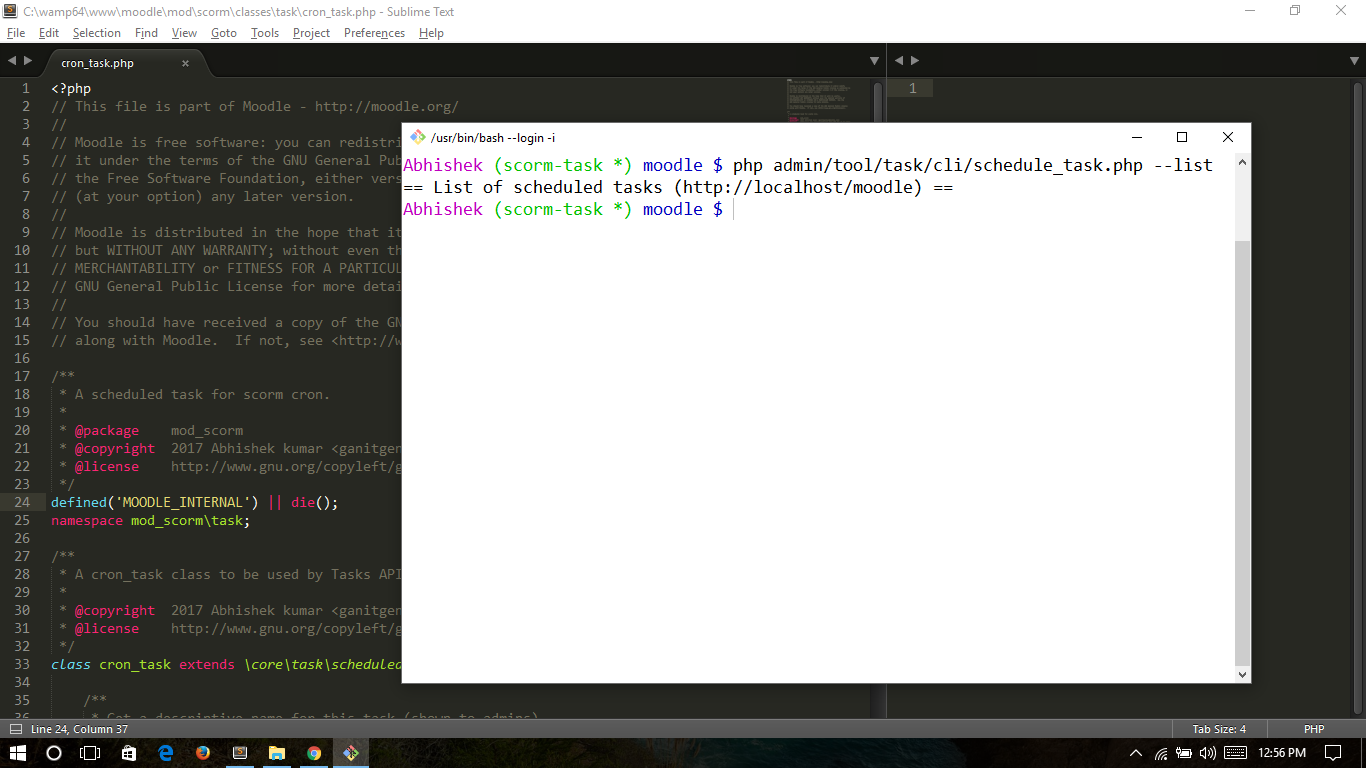This screenshot has height=768, width=1366.
Task: Click next-tab arrow in right pane
Action: coord(913,62)
